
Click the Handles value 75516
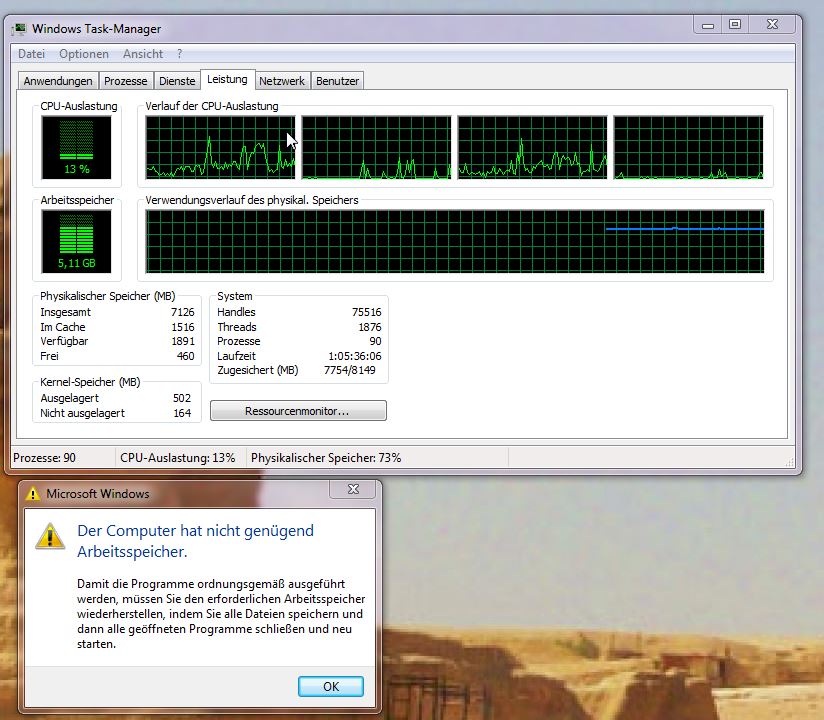367,312
